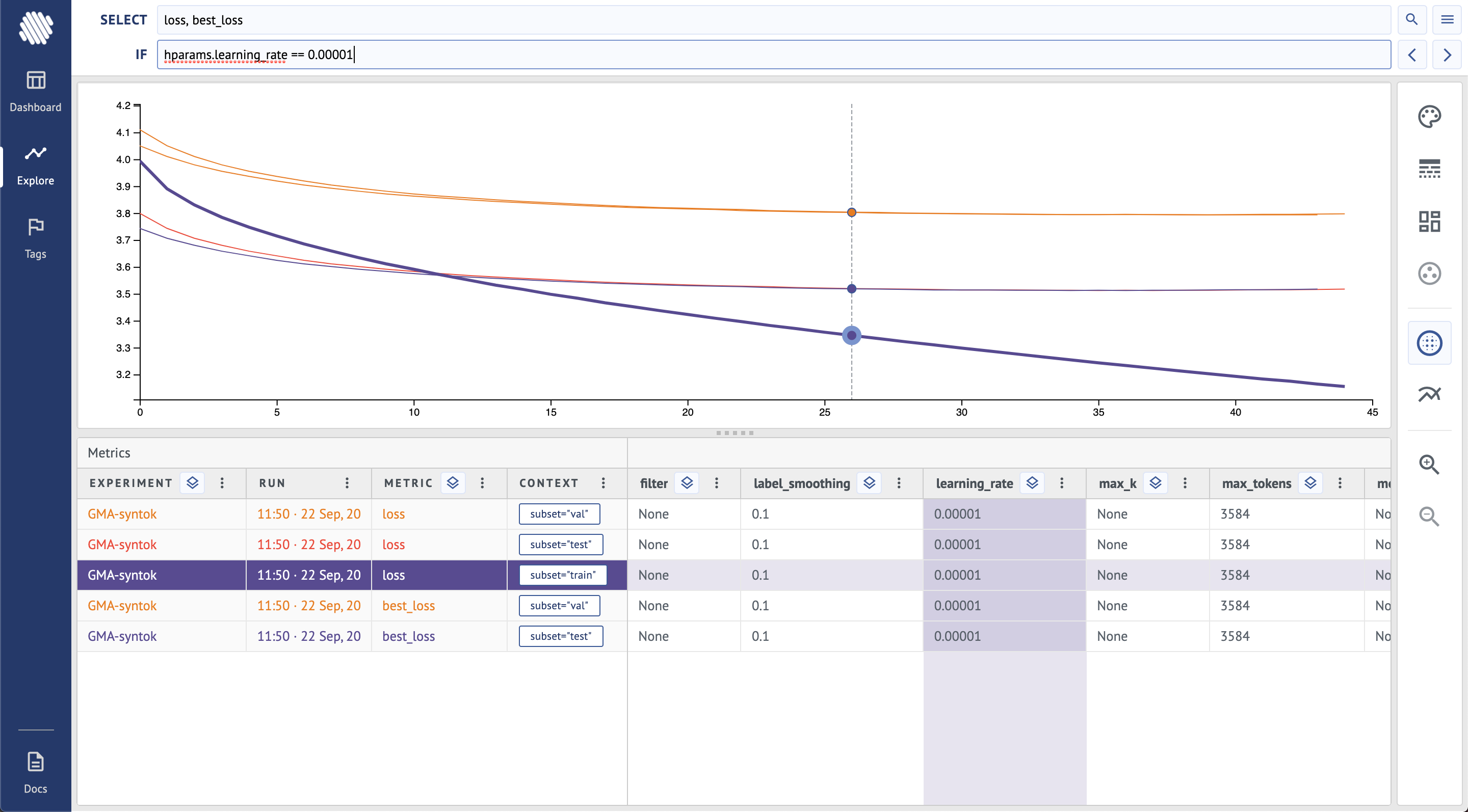Open the chart grouping (divide) icon

(x=1429, y=222)
